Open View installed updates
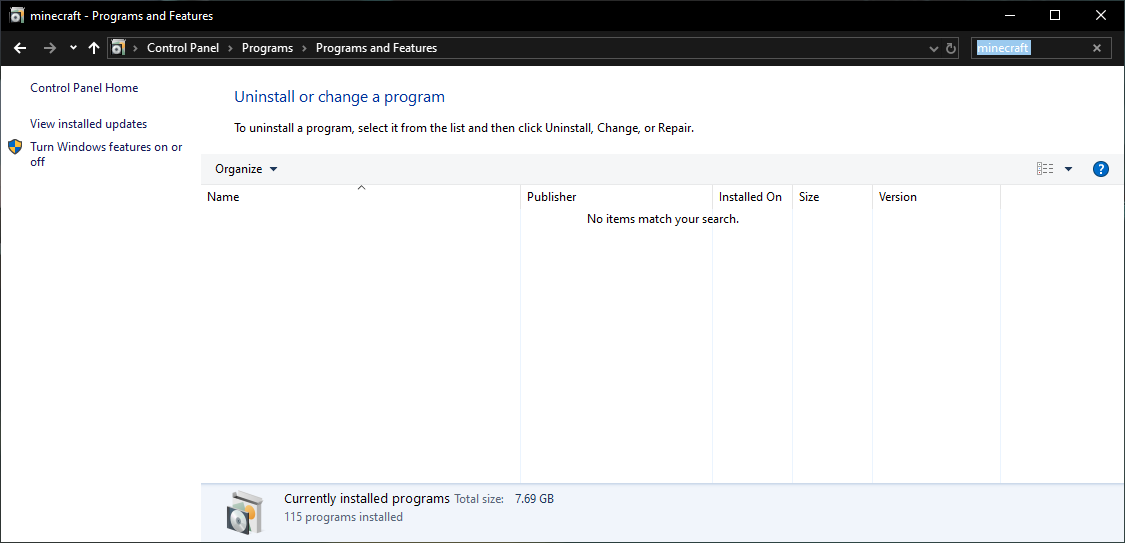The width and height of the screenshot is (1125, 543). [88, 124]
